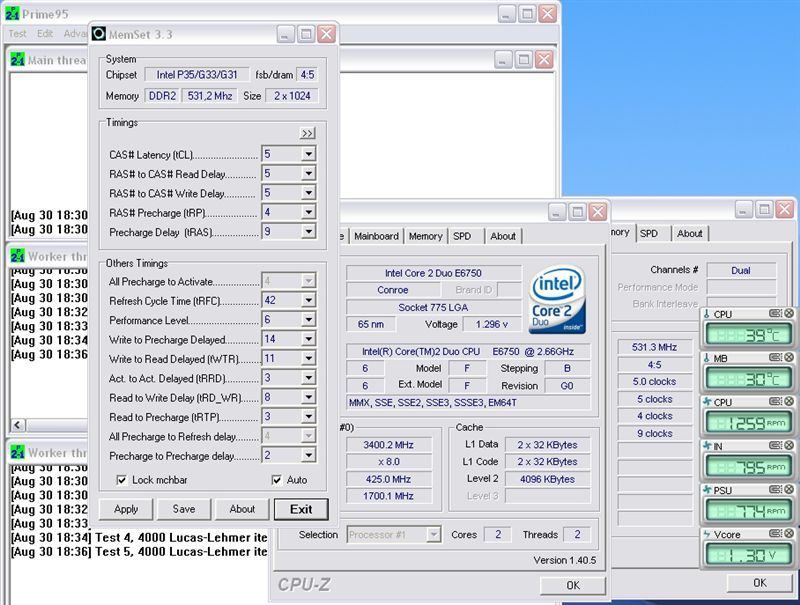Click the 'Intel Core 2 Duo E6750' name field
This screenshot has height=605, width=800.
pyautogui.click(x=434, y=273)
